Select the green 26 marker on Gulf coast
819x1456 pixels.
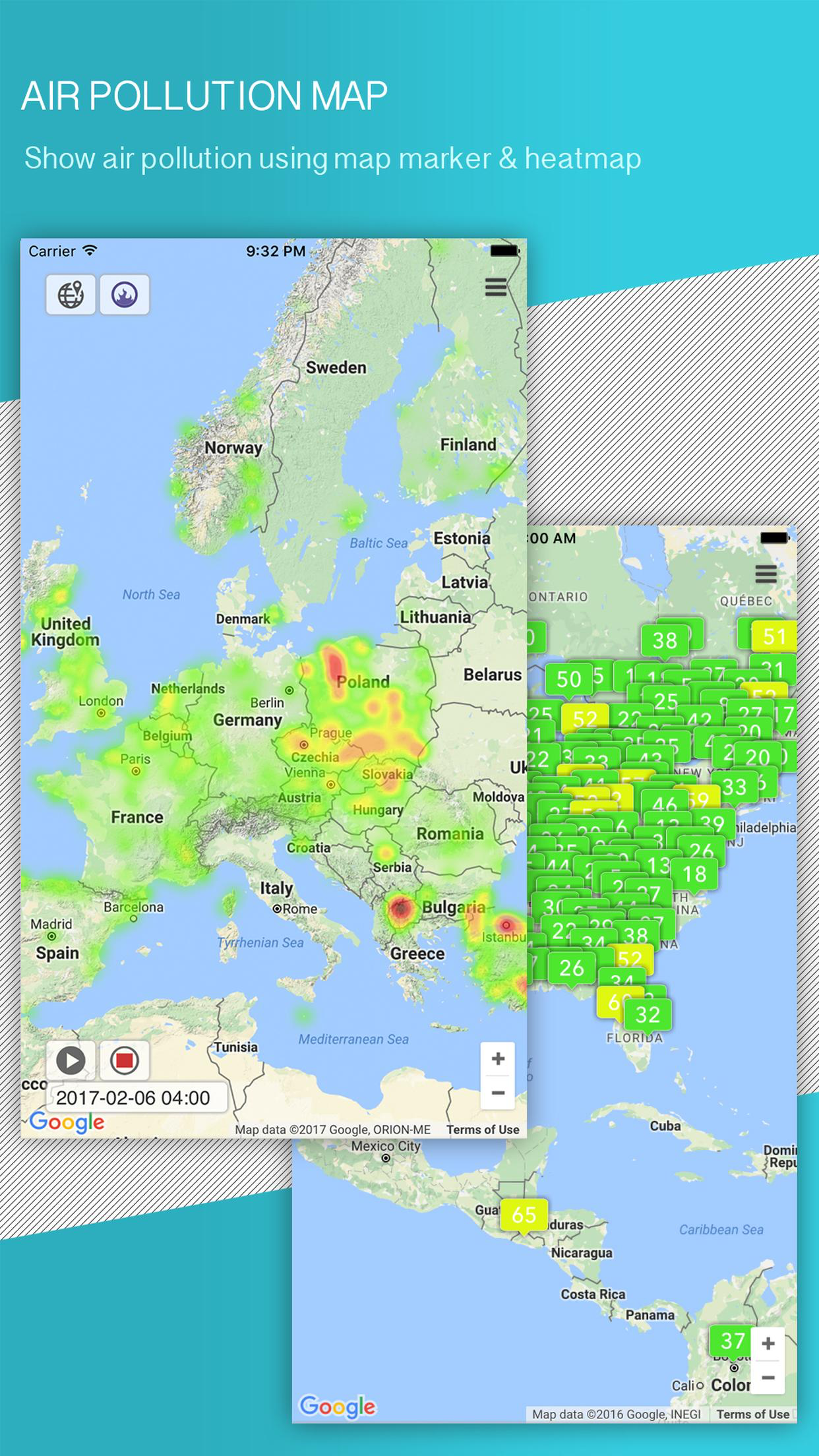pos(571,968)
